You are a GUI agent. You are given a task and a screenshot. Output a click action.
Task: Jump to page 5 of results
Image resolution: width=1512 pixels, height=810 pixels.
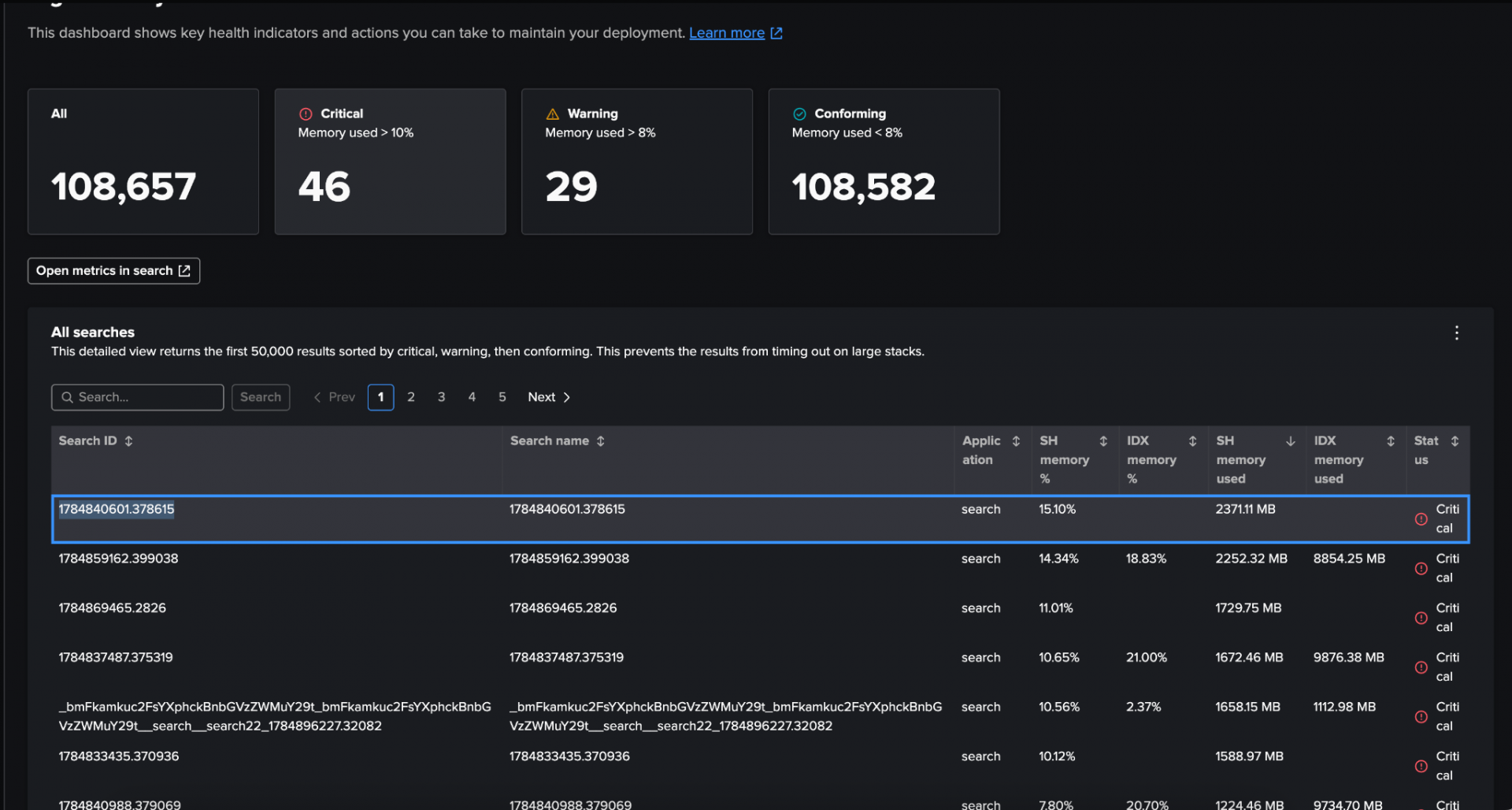[x=502, y=397]
